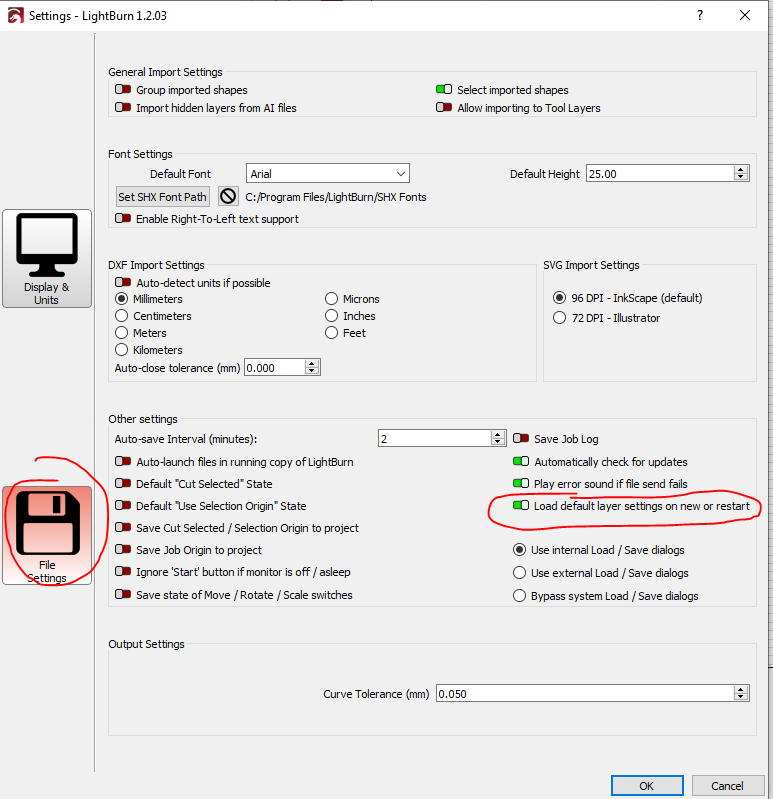Click the help question mark icon
The image size is (773, 799).
point(699,15)
